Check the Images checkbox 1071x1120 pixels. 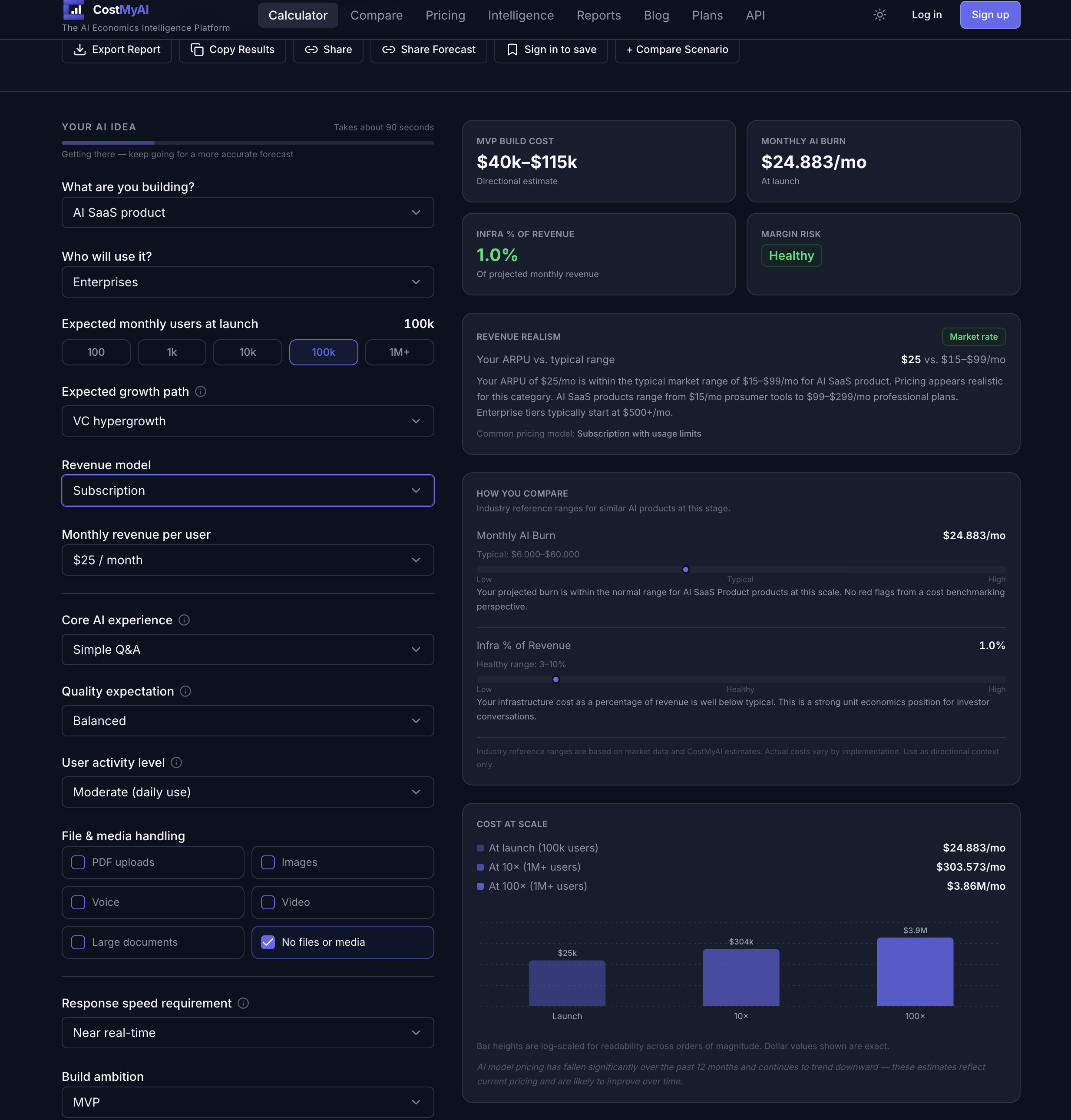268,862
